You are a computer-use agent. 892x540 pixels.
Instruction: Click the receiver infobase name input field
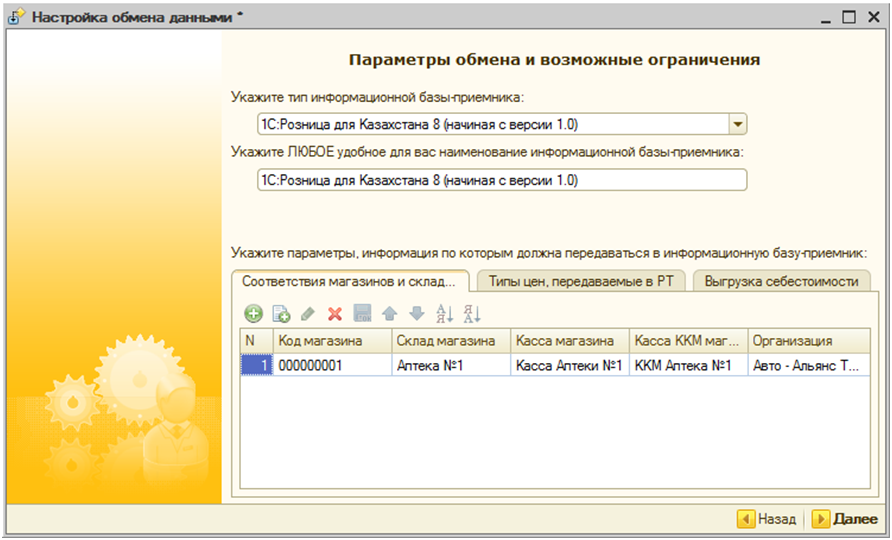pyautogui.click(x=500, y=180)
